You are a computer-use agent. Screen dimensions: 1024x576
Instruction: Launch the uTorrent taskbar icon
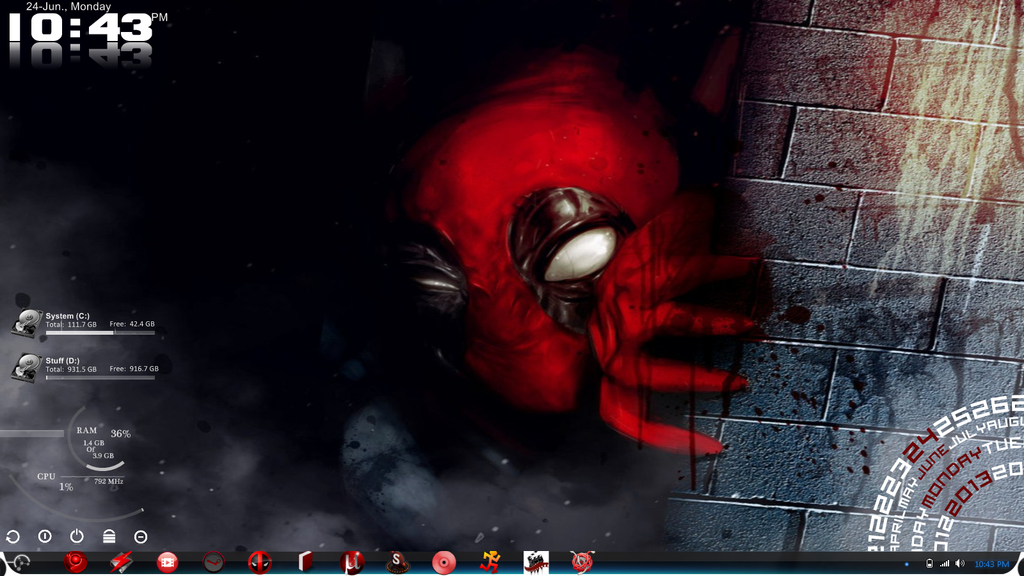pyautogui.click(x=351, y=562)
